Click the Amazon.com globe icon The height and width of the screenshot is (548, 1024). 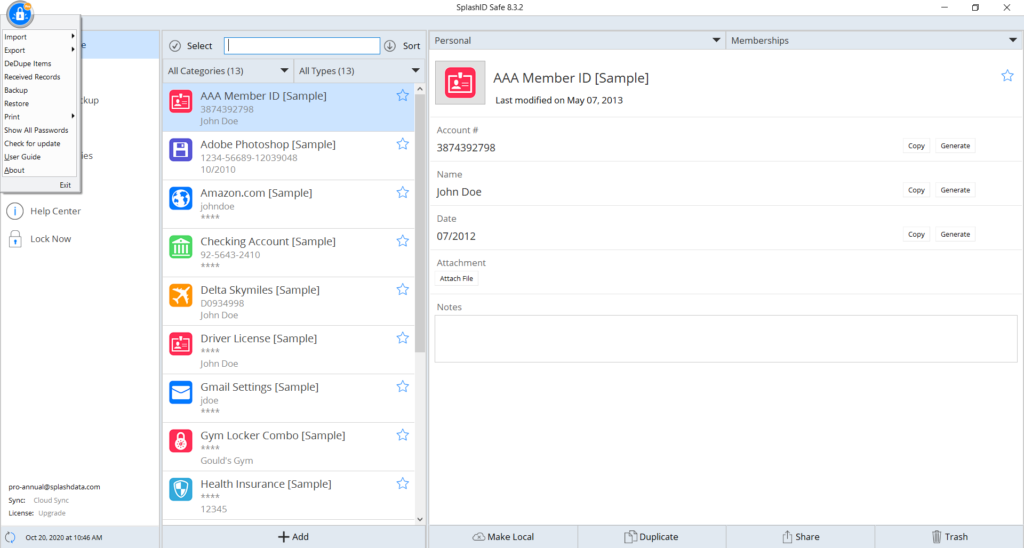181,198
